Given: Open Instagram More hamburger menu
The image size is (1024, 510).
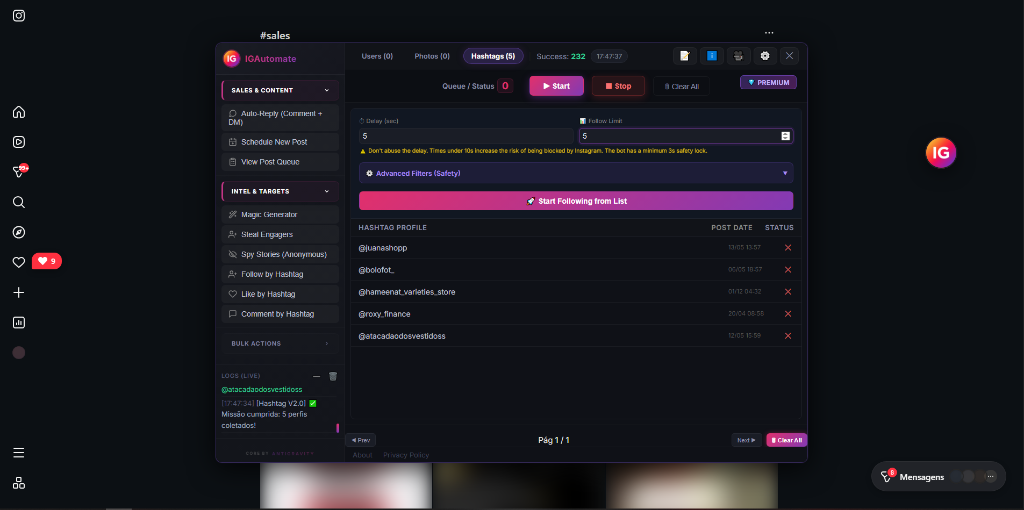Looking at the screenshot, I should [x=19, y=453].
